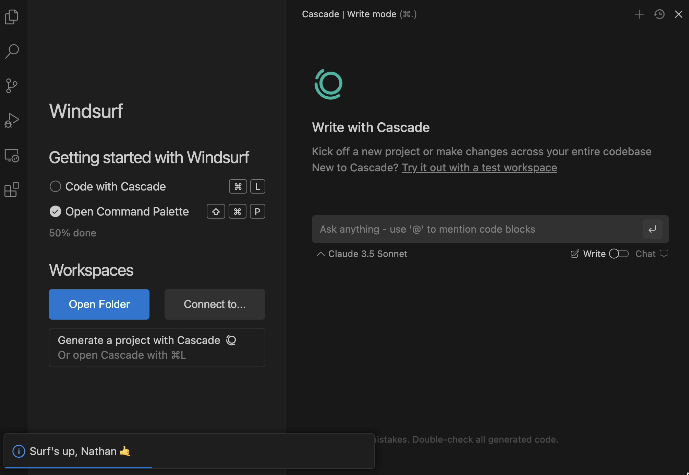Expand the Claude 3.5 Sonnet model selector
The image size is (689, 475).
point(362,254)
